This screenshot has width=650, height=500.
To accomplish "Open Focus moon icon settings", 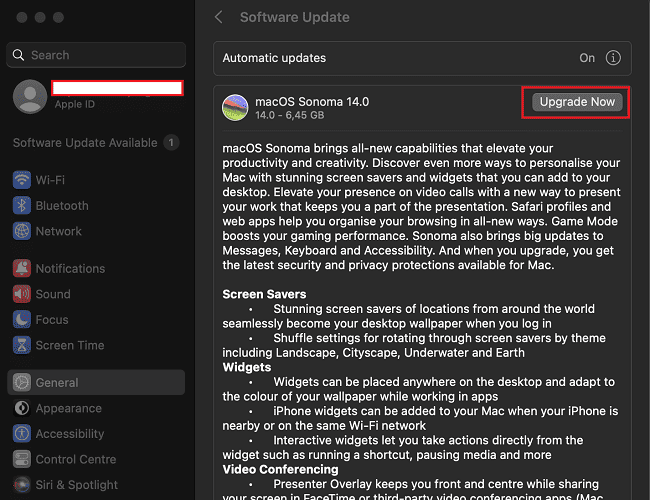I will [22, 320].
